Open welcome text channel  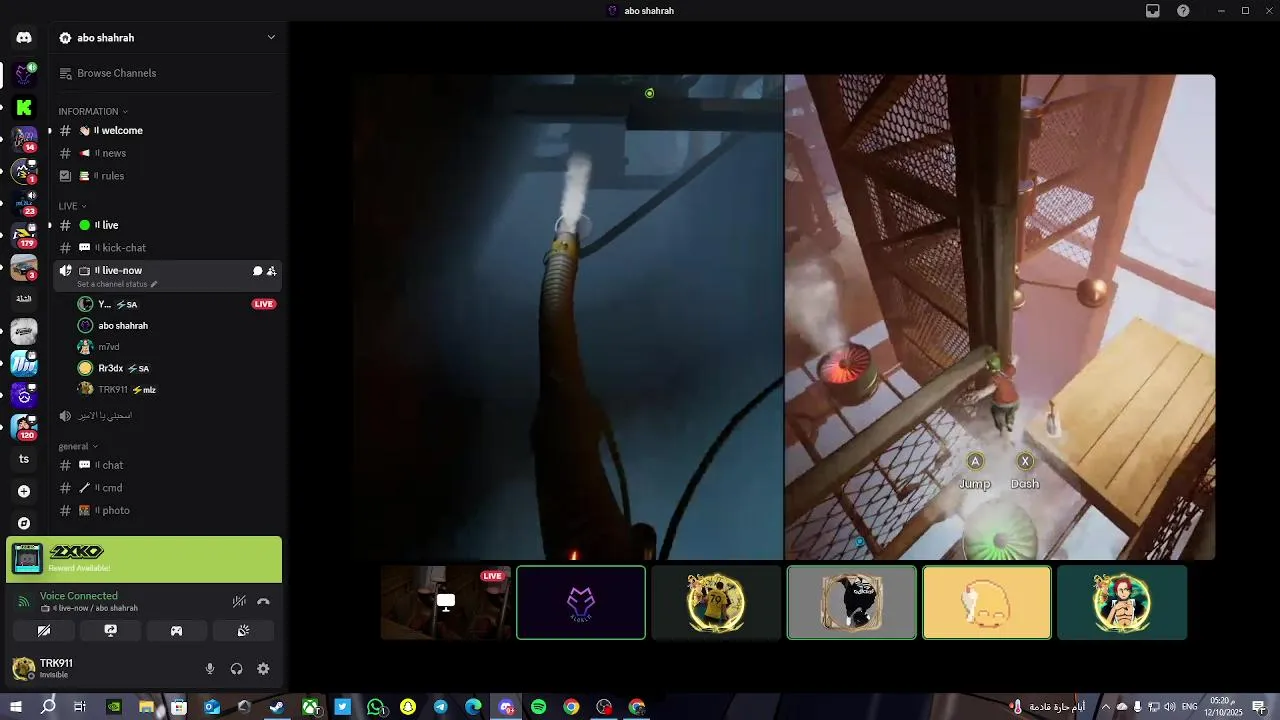[x=167, y=131]
